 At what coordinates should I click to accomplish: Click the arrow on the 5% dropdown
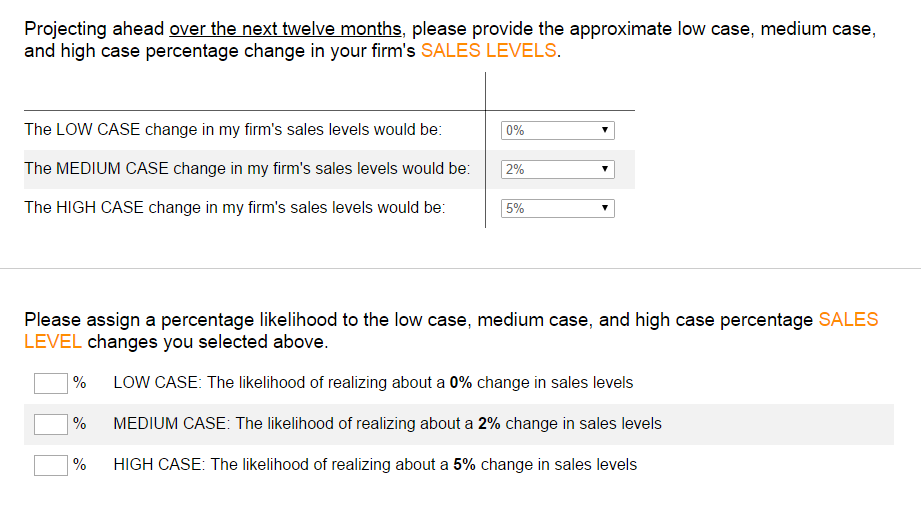(x=604, y=208)
